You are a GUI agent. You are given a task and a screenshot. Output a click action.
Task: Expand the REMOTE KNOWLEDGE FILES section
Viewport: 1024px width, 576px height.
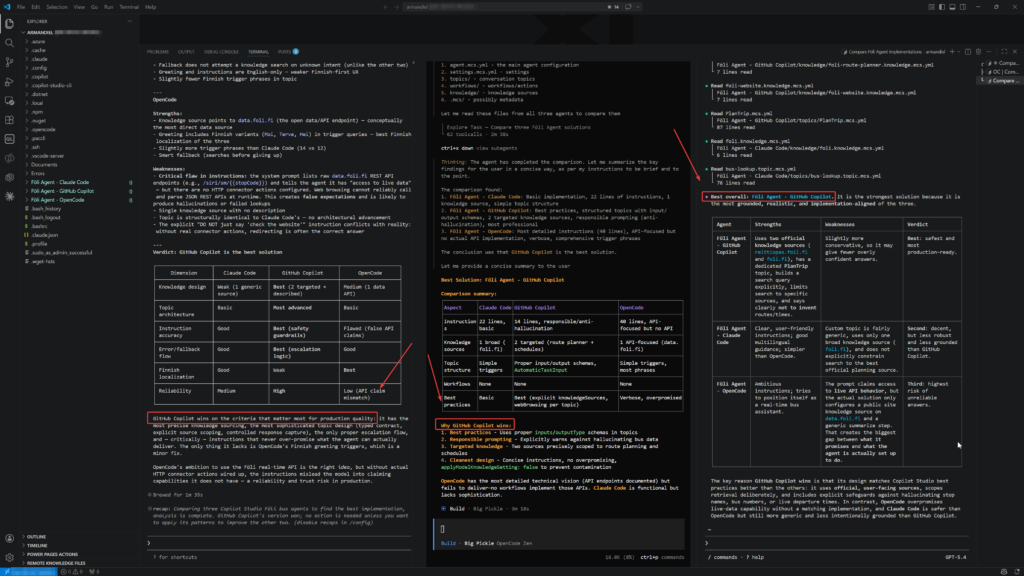pos(56,563)
